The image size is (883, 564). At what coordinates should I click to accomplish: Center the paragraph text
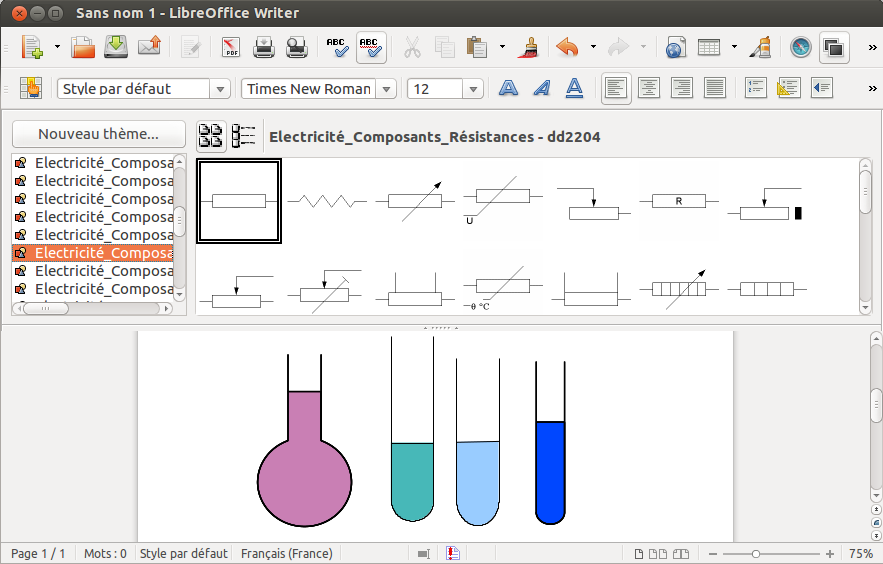click(x=649, y=88)
